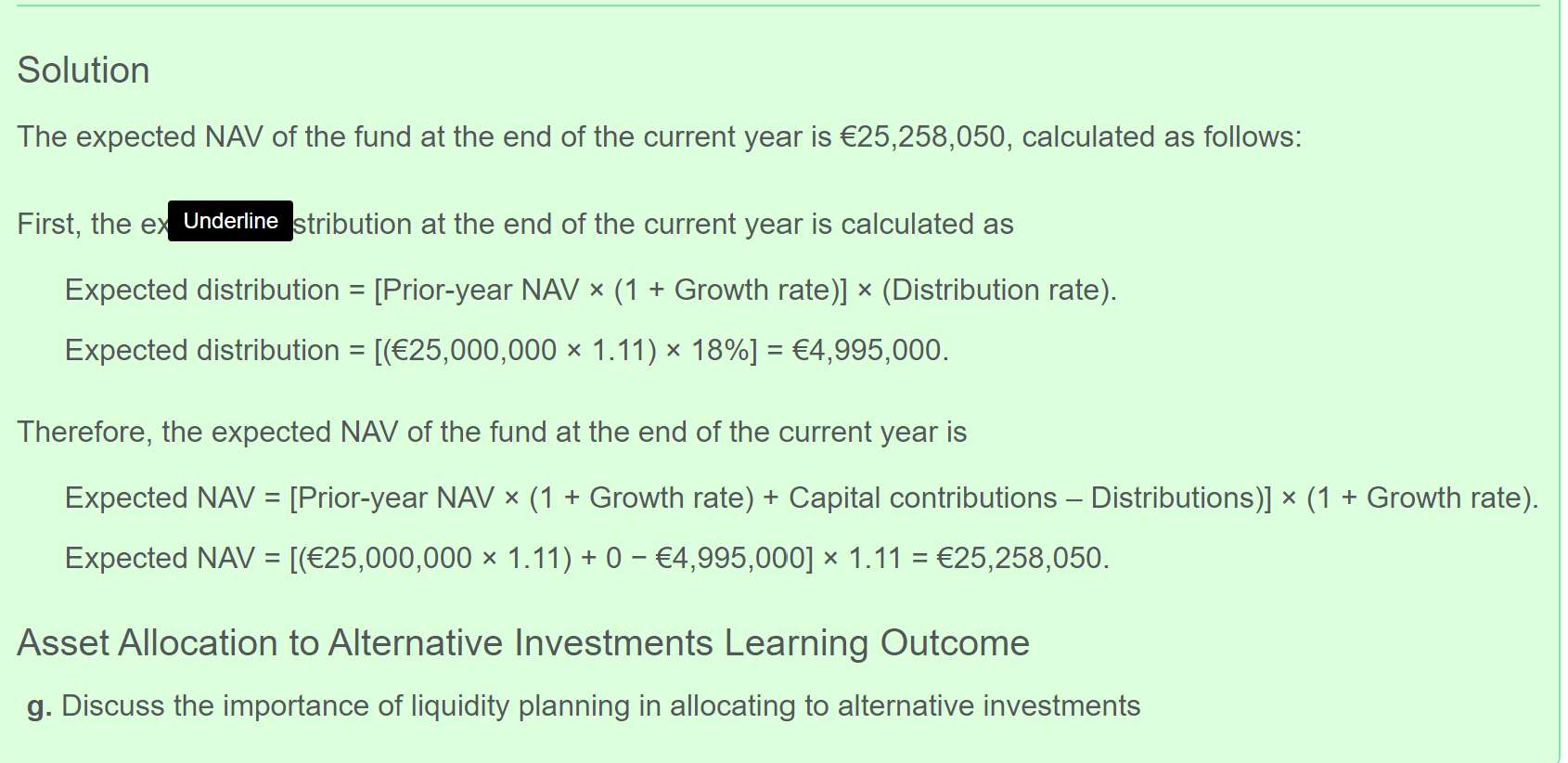
Task: Click the 18% value in the equation
Action: 719,350
